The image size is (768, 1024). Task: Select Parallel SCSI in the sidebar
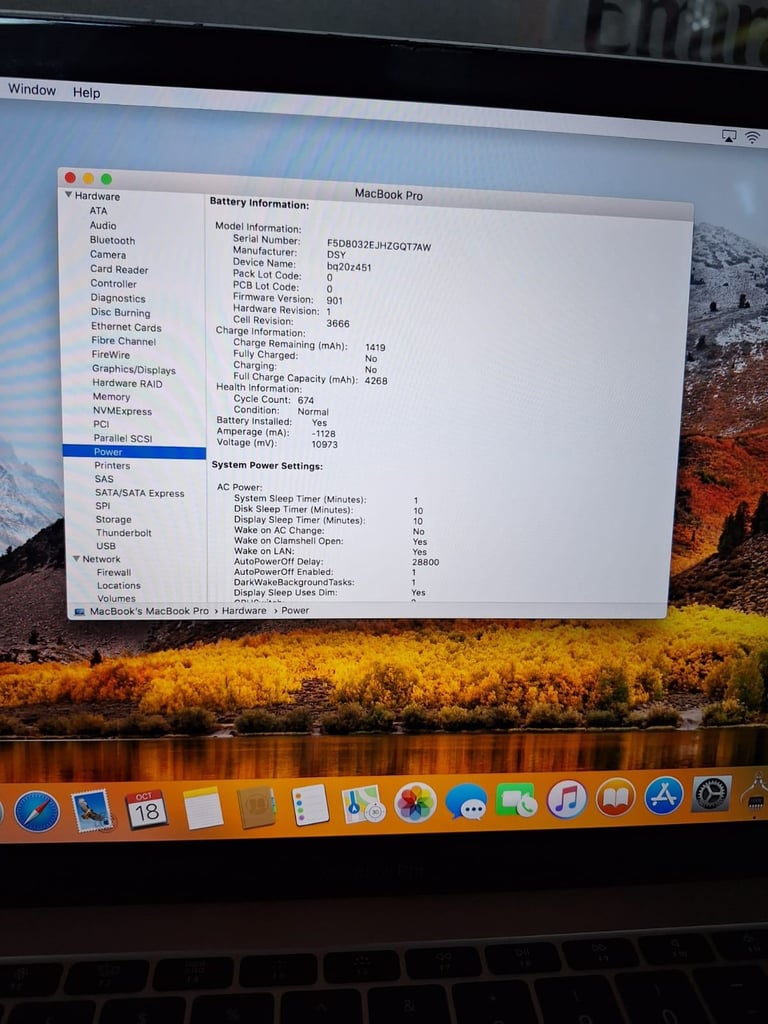(123, 438)
